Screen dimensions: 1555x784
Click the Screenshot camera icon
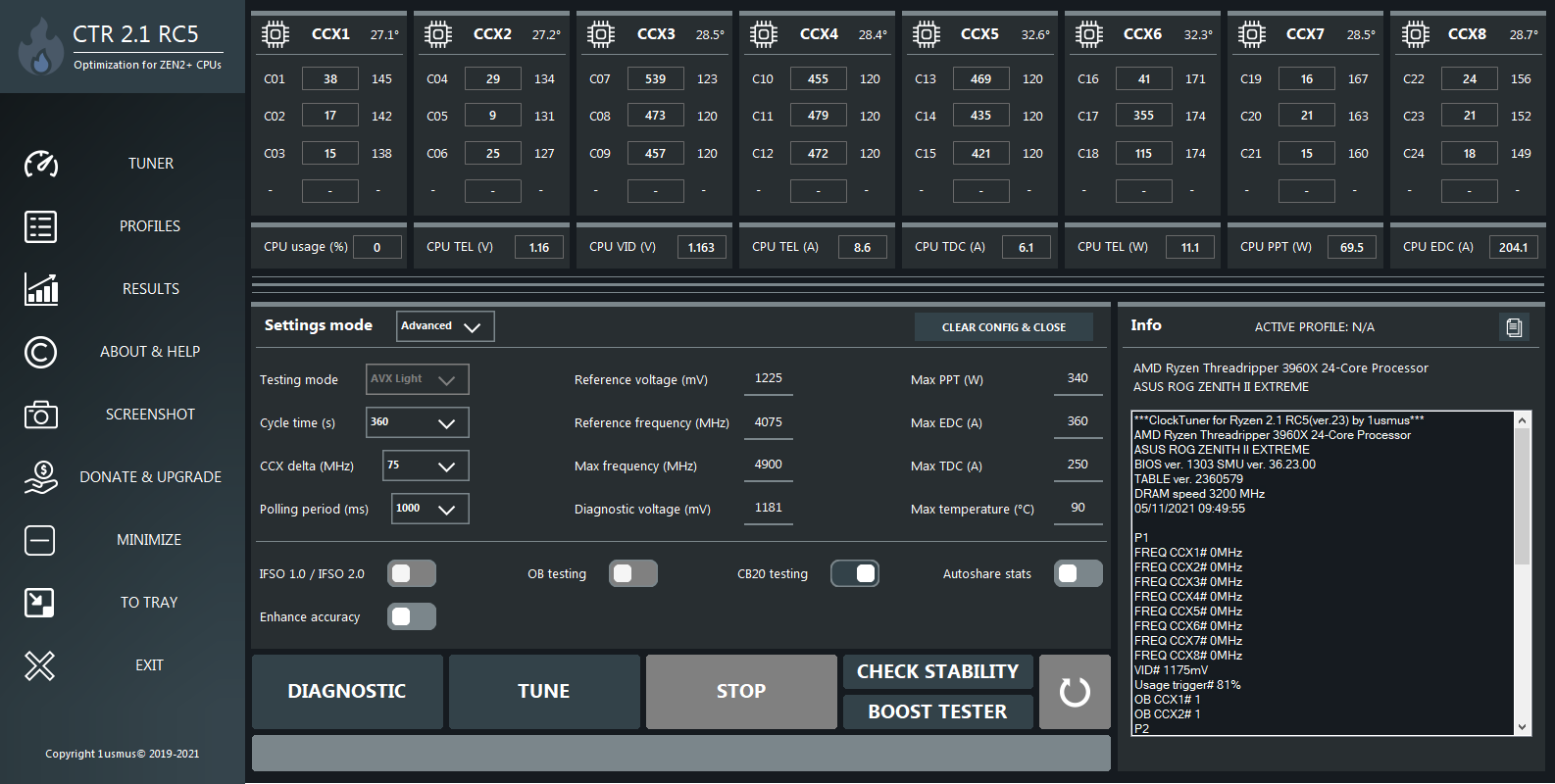pyautogui.click(x=40, y=415)
